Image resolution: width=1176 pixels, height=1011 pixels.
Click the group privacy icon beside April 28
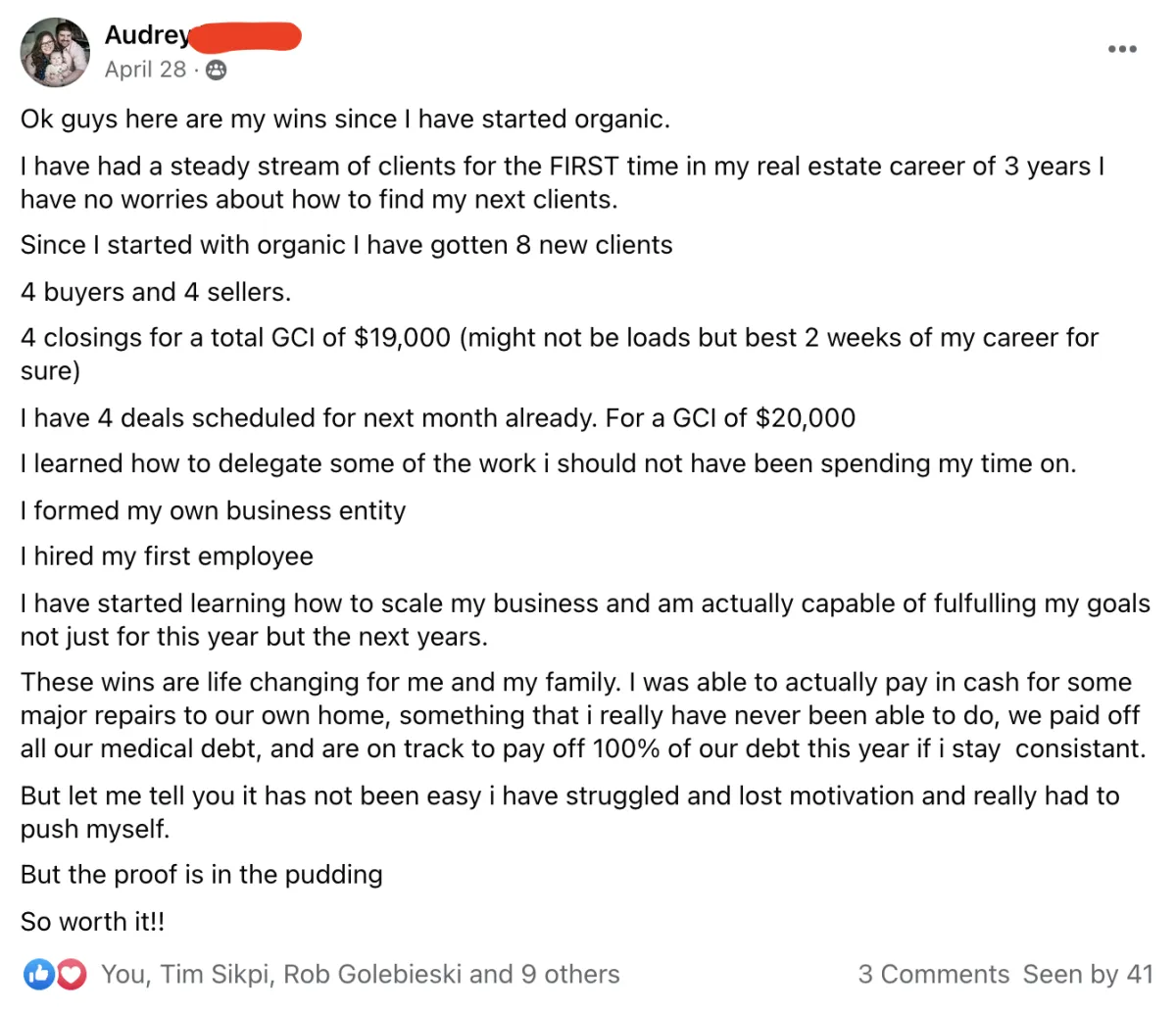coord(217,70)
